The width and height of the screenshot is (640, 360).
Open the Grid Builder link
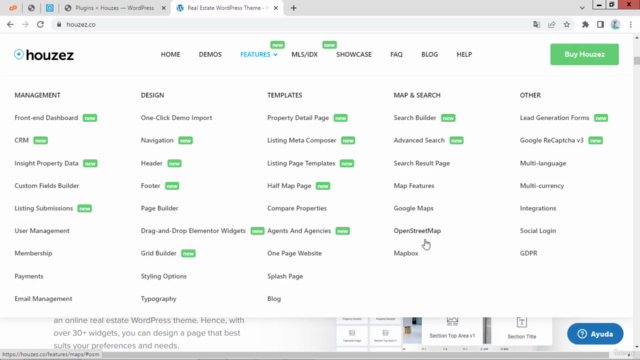158,253
